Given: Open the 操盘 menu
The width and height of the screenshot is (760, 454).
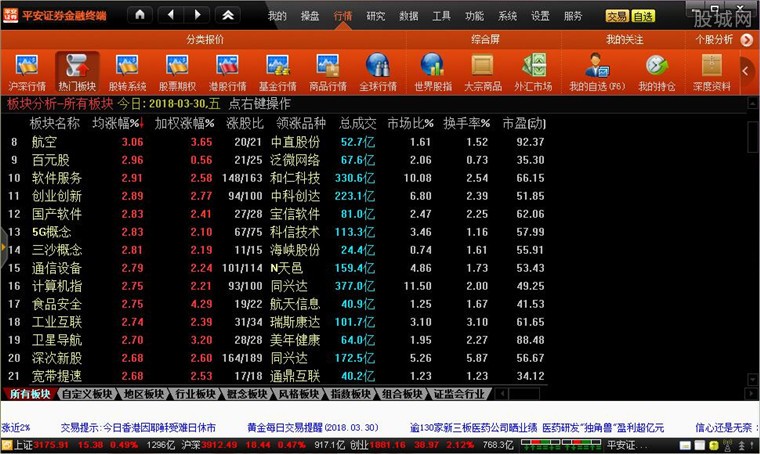Looking at the screenshot, I should point(310,16).
